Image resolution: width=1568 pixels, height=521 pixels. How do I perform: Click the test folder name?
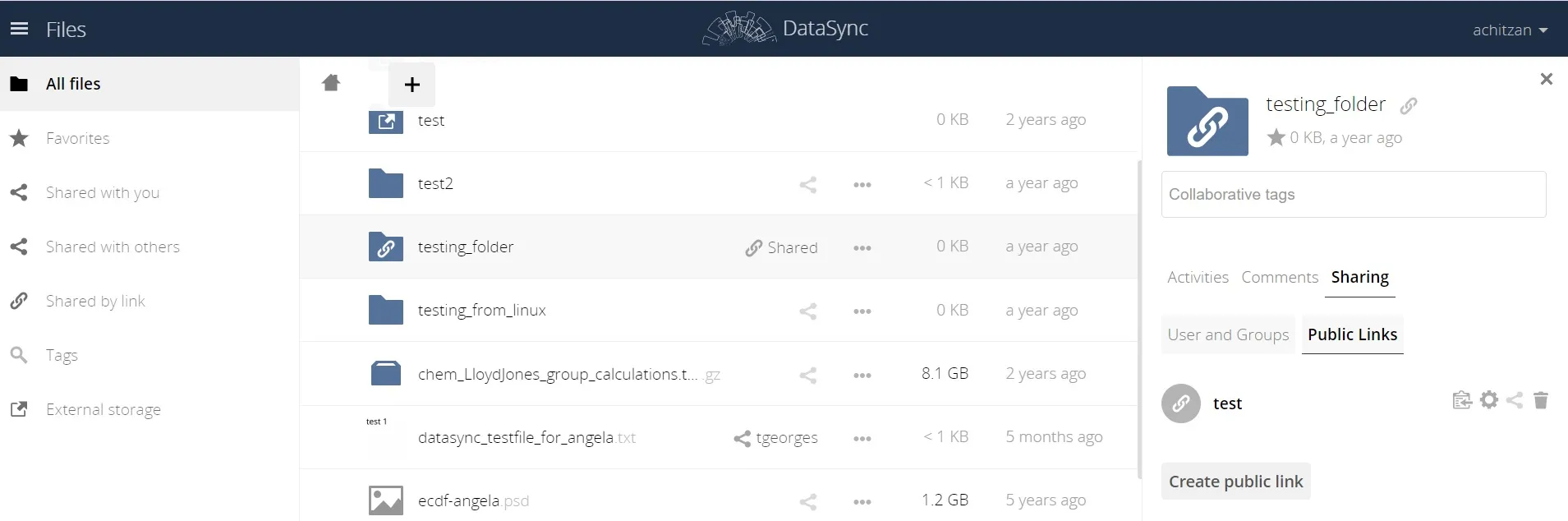click(x=430, y=120)
